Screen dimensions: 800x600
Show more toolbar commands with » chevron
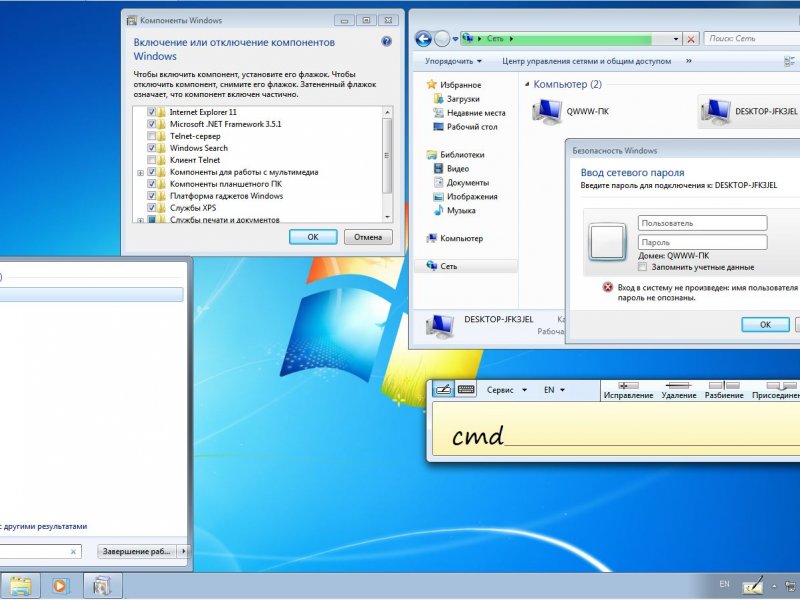[688, 61]
